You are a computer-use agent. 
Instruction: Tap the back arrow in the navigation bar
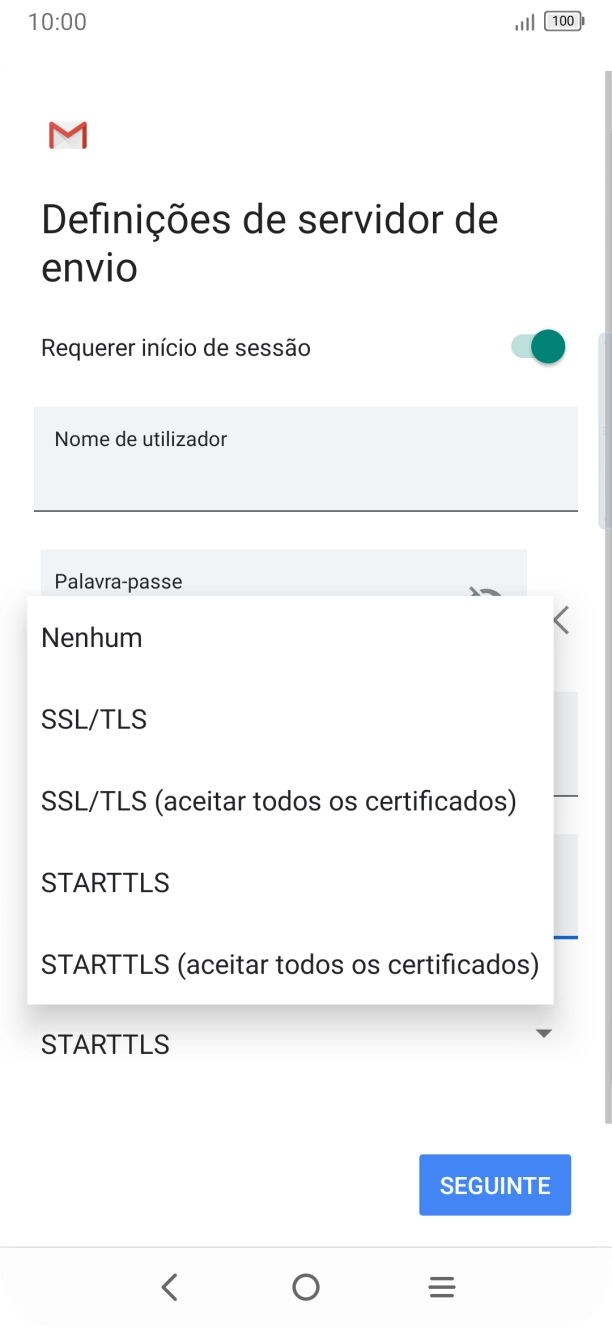(170, 1287)
